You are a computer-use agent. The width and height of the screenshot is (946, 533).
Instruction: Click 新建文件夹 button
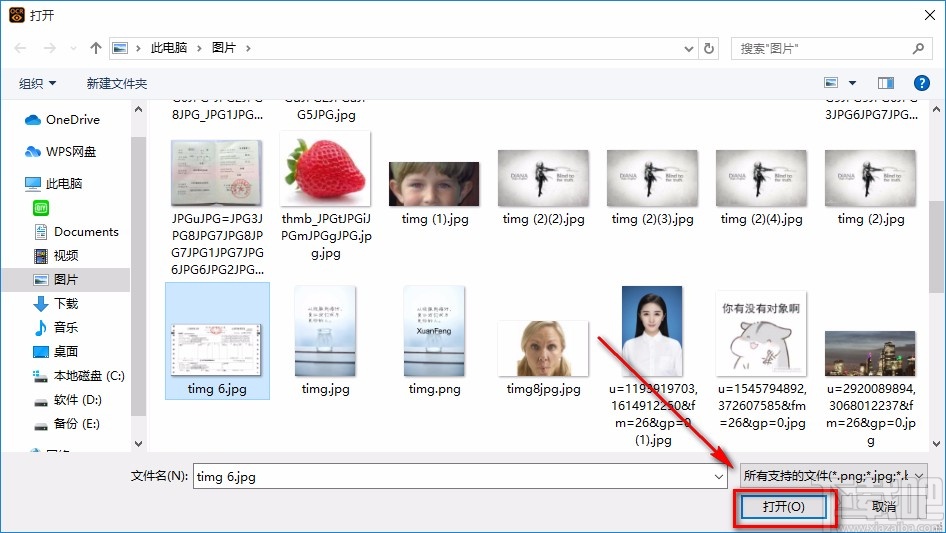pyautogui.click(x=116, y=83)
